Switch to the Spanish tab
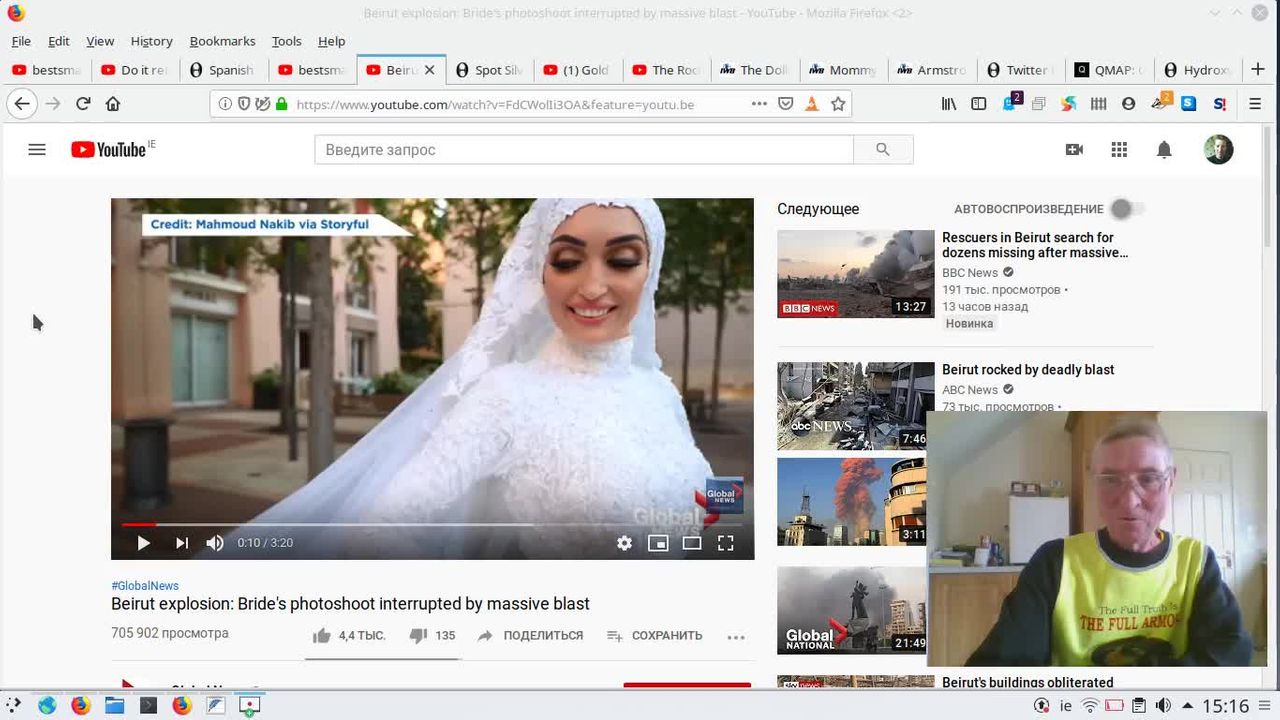This screenshot has height=720, width=1280. (222, 70)
